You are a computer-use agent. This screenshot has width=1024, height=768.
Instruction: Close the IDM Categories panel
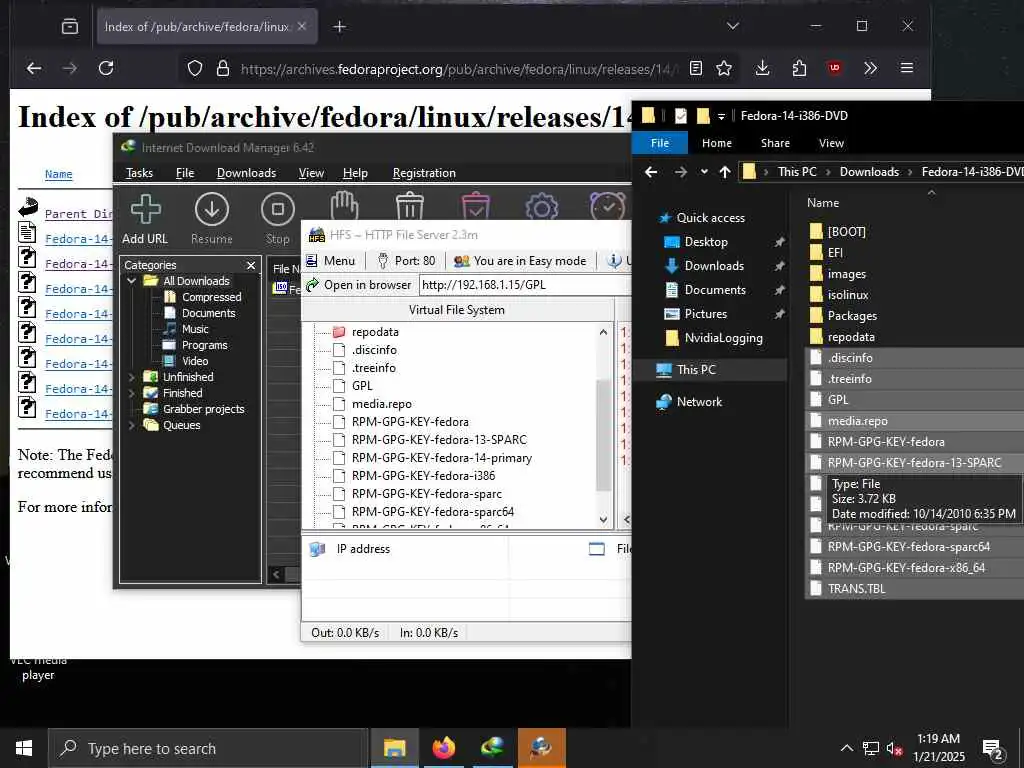(251, 265)
